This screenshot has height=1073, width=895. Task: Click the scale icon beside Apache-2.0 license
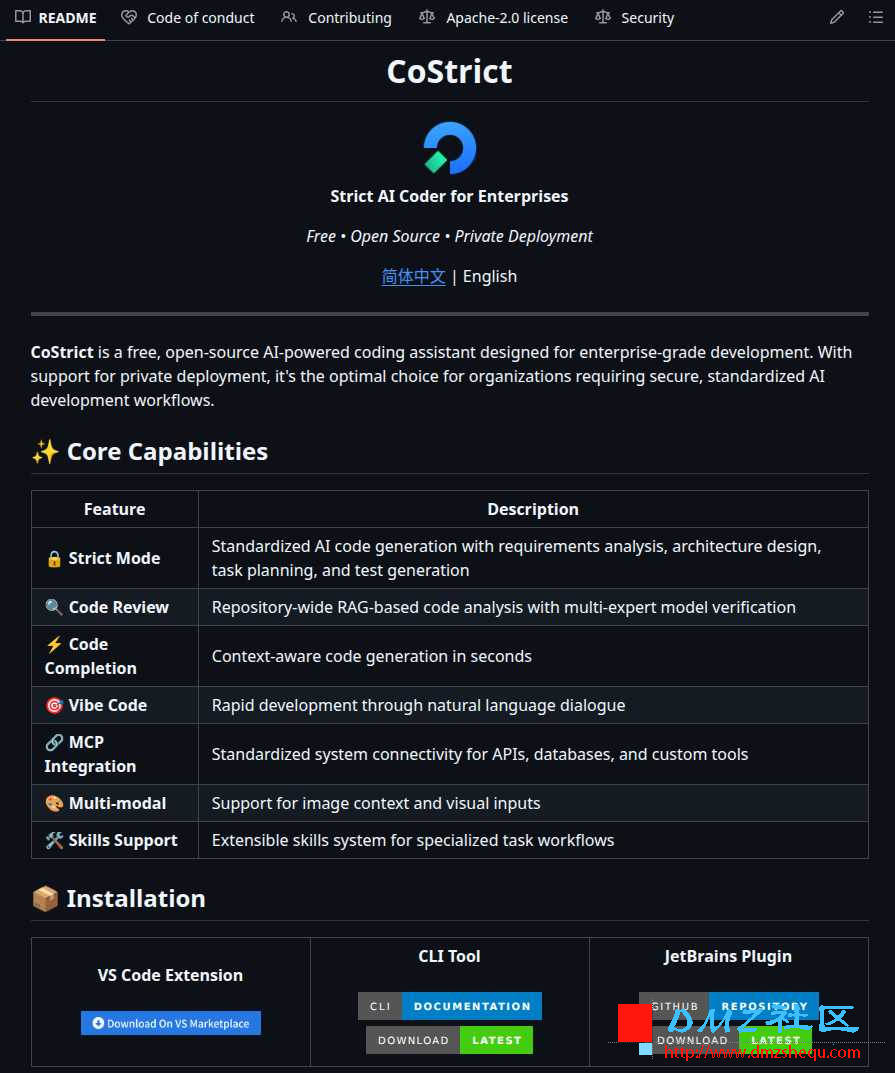(x=427, y=18)
